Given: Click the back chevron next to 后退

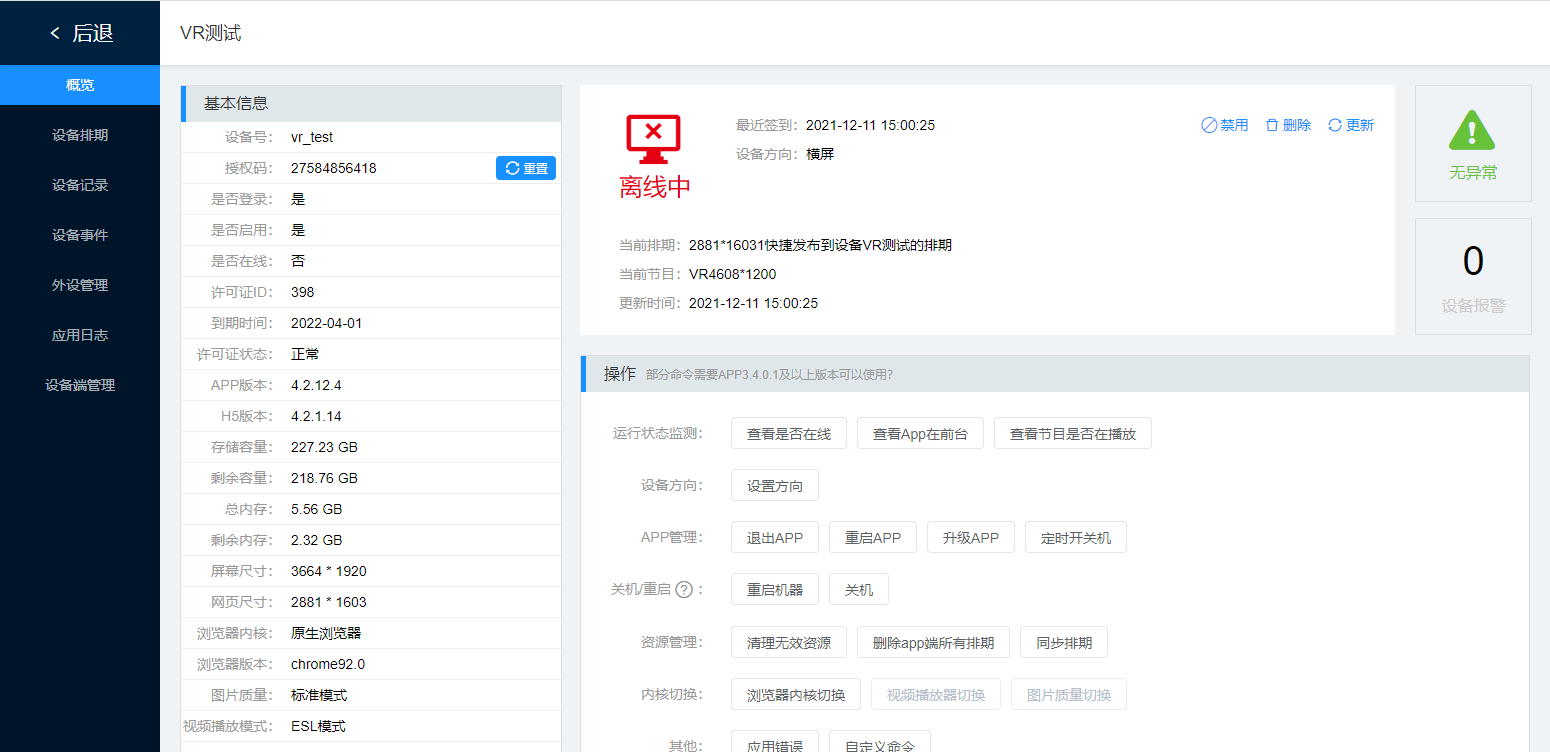Looking at the screenshot, I should coord(55,33).
